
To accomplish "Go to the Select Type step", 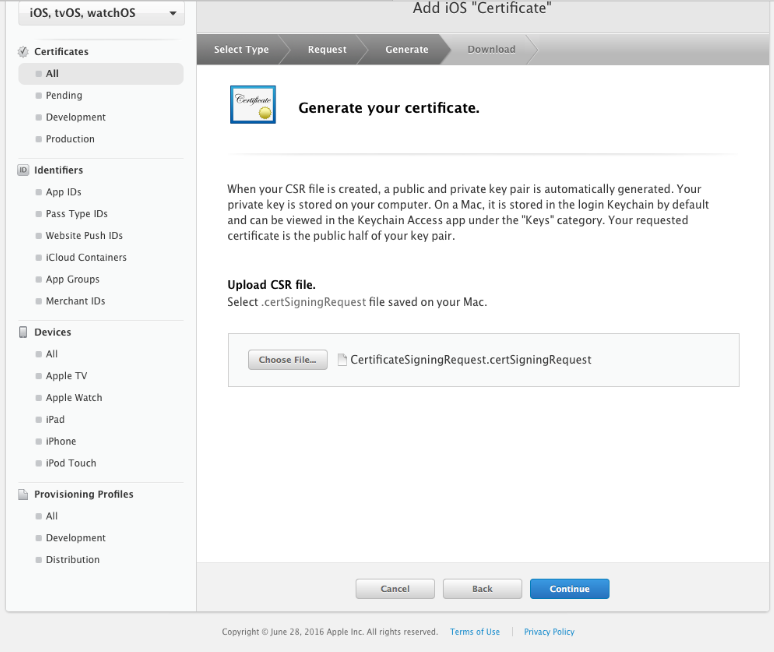I will [x=241, y=49].
